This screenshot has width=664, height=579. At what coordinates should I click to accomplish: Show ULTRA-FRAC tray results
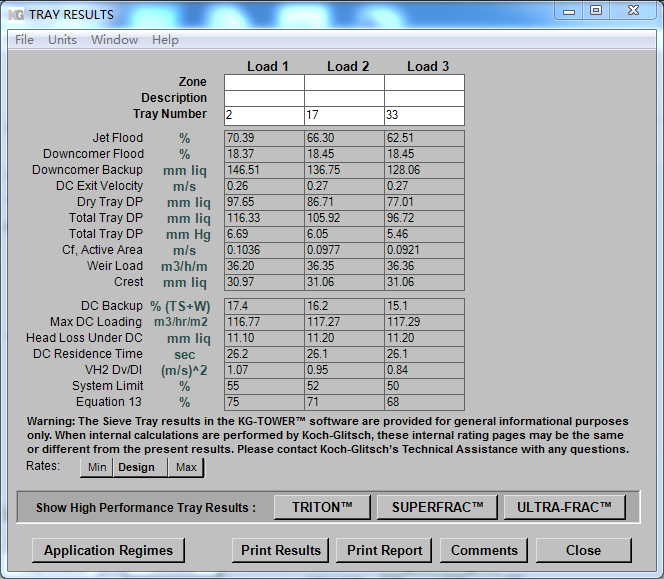(x=564, y=507)
